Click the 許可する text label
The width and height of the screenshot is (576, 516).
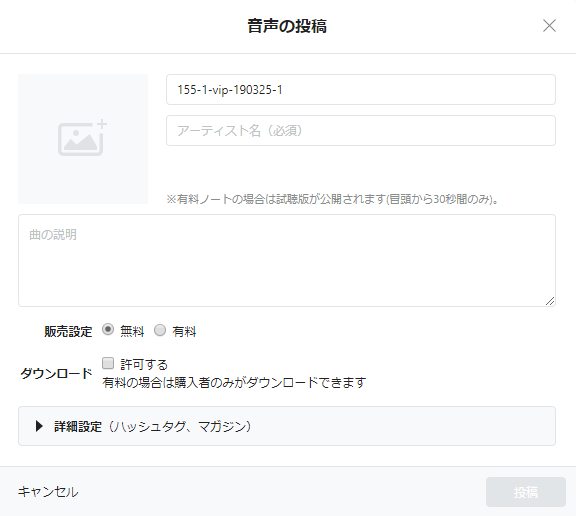(144, 364)
